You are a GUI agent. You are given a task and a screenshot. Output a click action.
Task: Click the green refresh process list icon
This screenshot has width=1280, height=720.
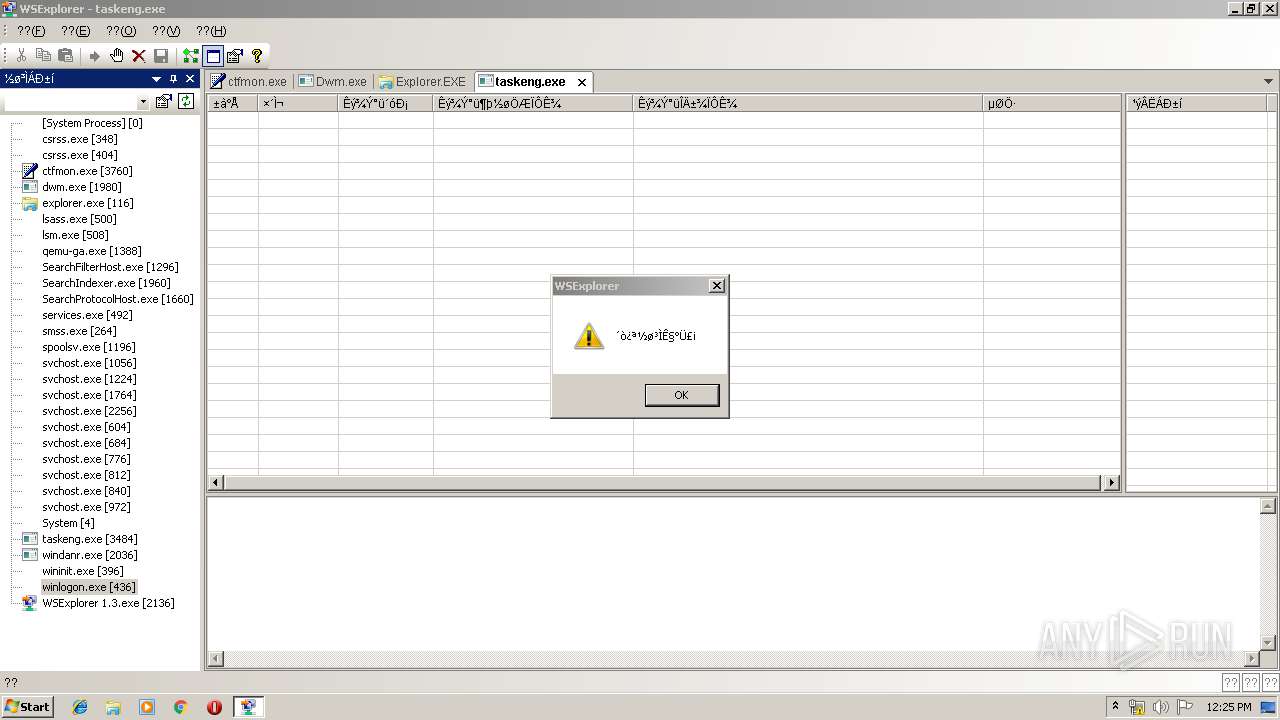[186, 101]
